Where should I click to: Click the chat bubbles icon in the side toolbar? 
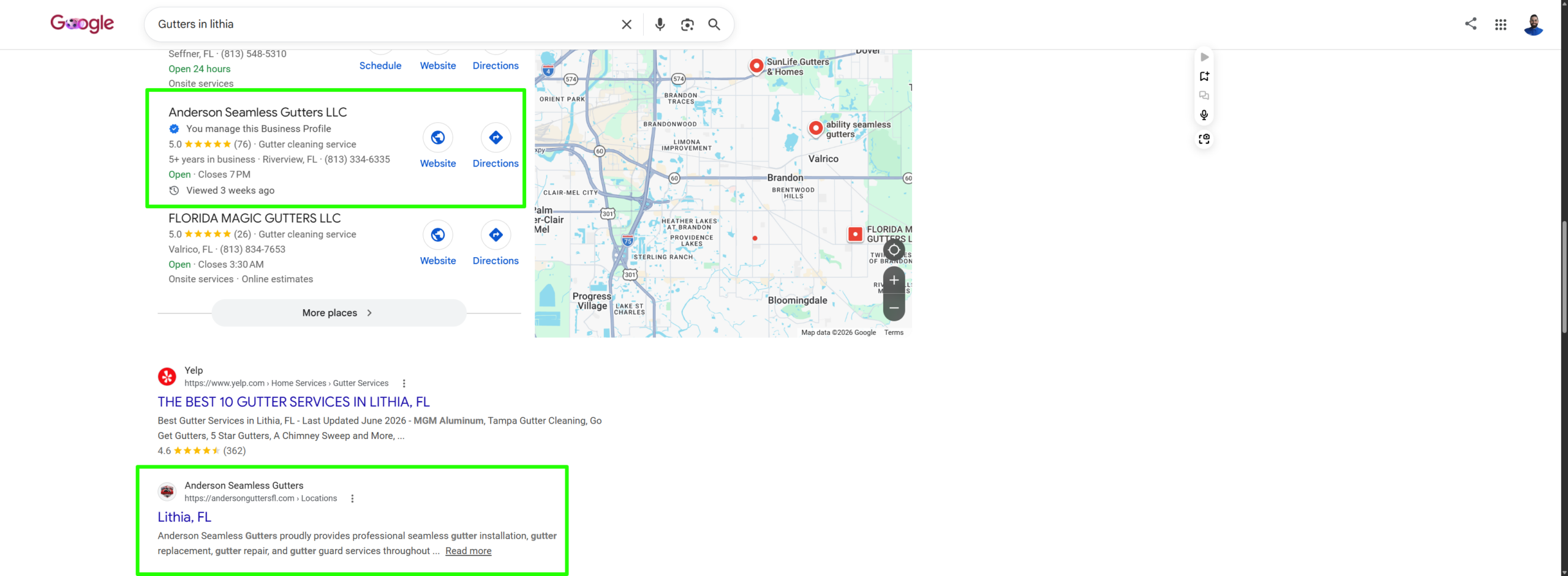click(x=1204, y=95)
